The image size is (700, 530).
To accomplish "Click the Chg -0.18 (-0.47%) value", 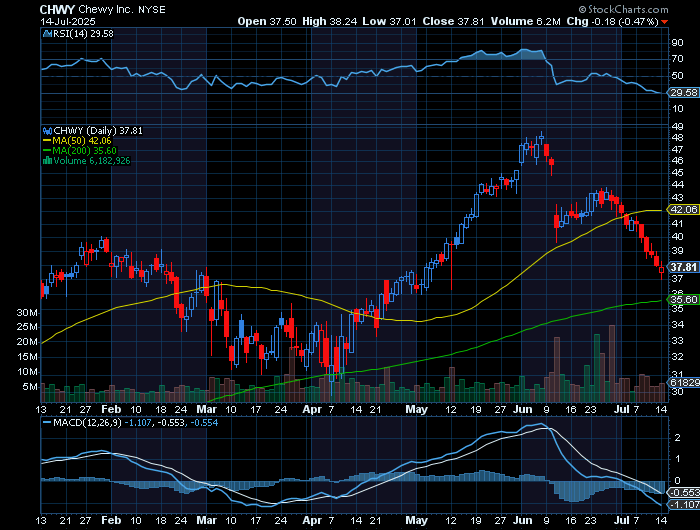I will tap(612, 21).
